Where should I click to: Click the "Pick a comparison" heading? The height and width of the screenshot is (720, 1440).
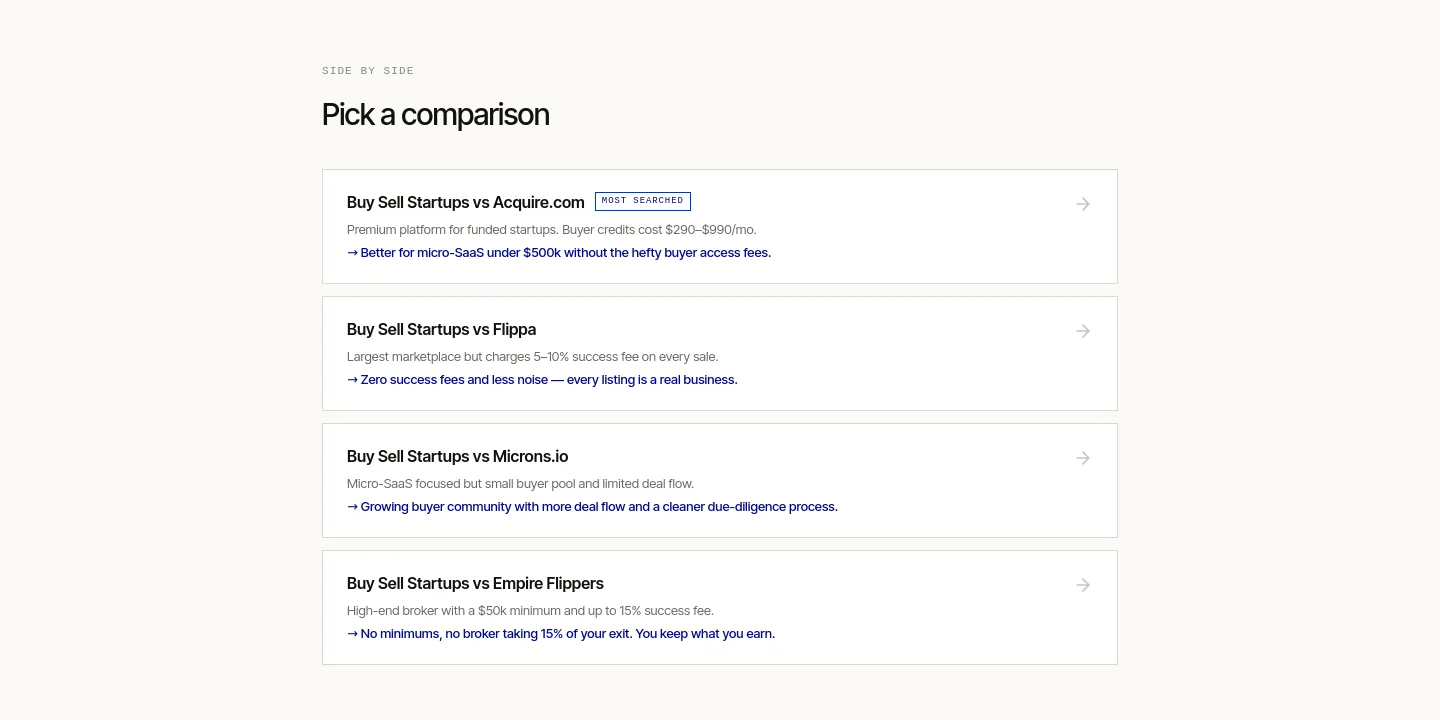click(x=436, y=115)
